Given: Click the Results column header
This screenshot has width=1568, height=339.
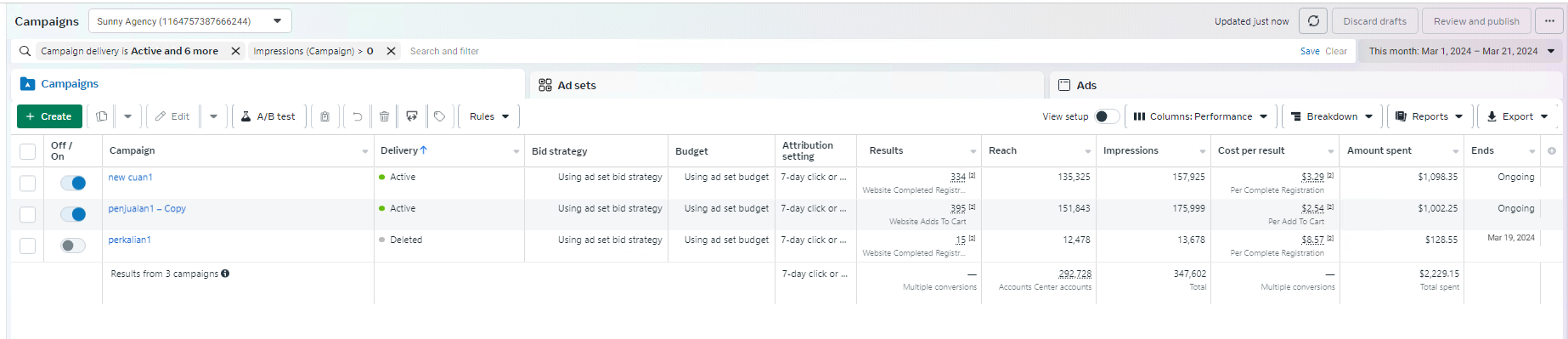Looking at the screenshot, I should click(886, 150).
